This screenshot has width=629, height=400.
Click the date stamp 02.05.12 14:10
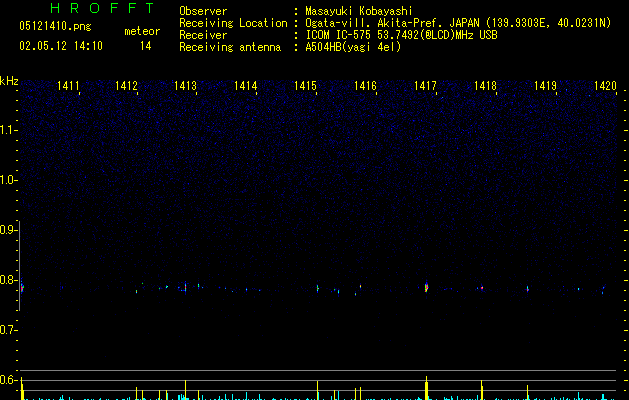tap(61, 46)
